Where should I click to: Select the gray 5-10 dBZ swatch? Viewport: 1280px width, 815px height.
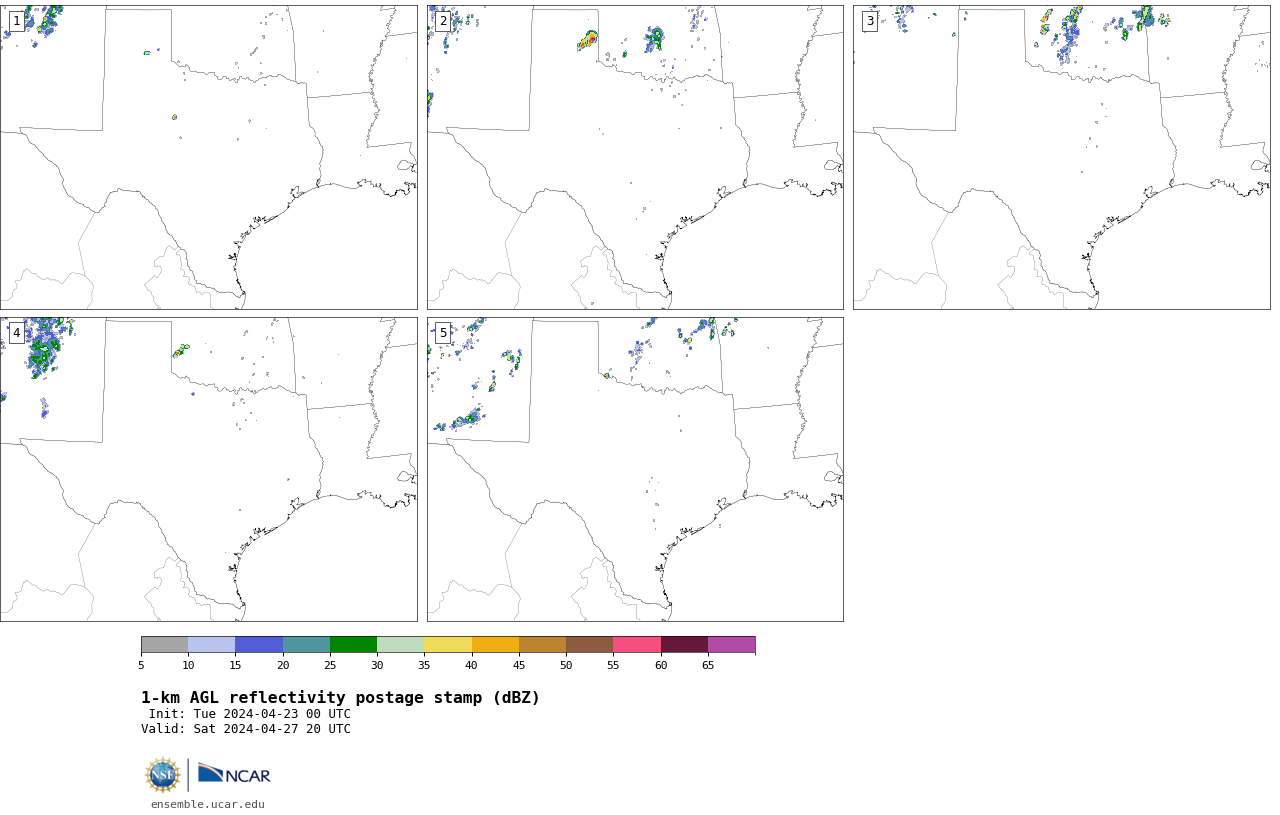coord(164,644)
